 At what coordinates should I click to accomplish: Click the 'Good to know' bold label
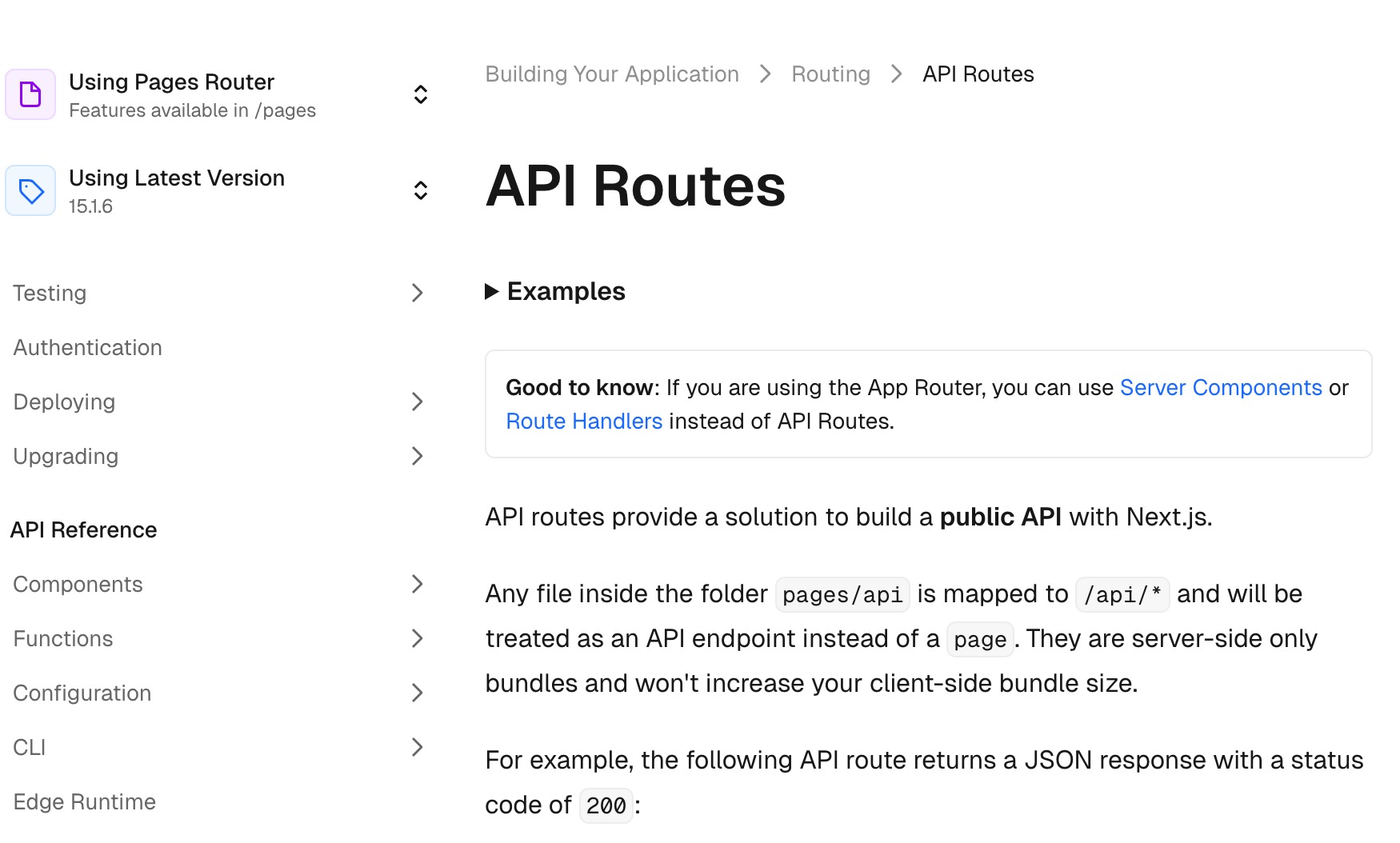click(x=579, y=388)
